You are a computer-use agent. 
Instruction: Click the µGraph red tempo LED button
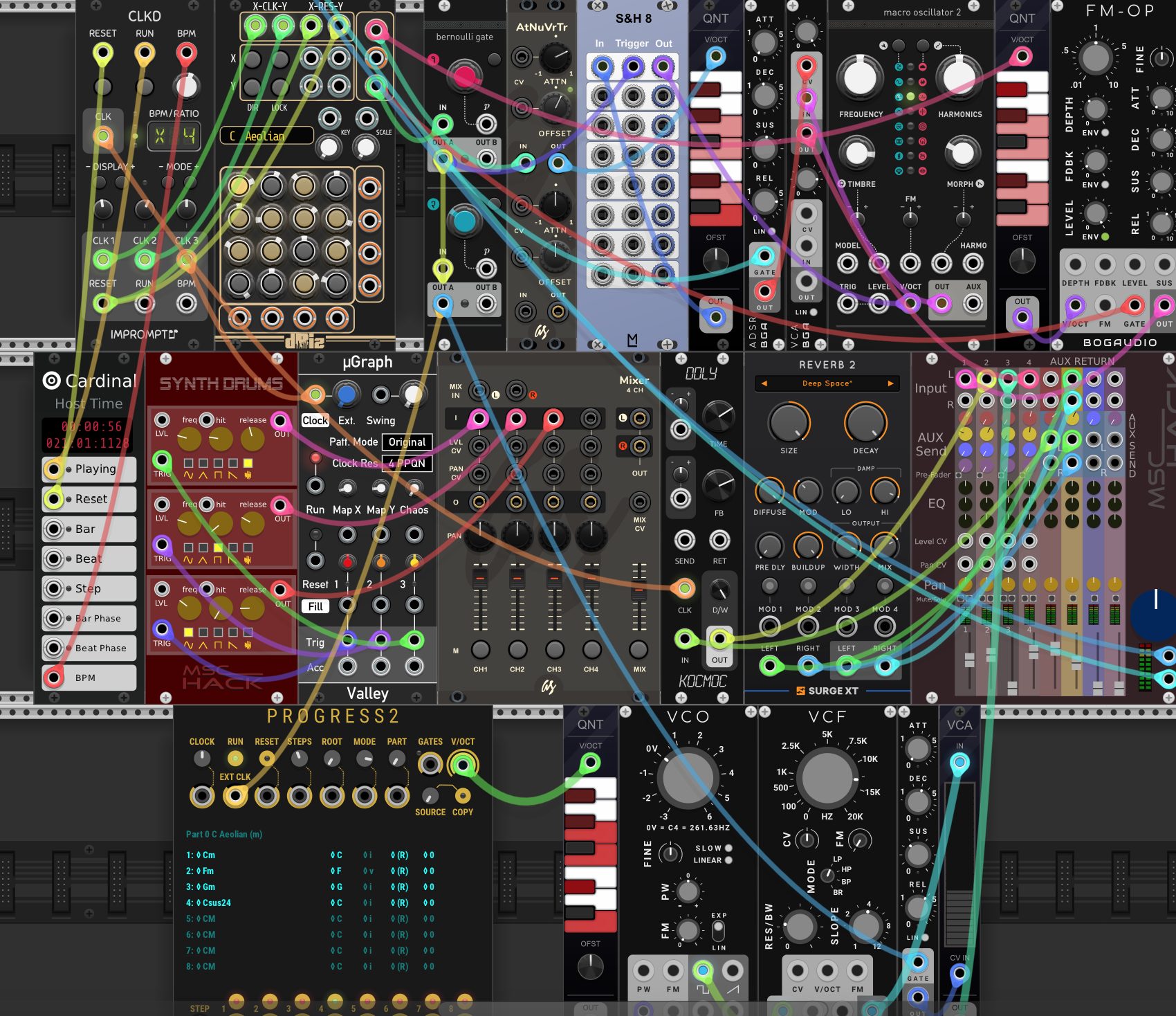pyautogui.click(x=315, y=457)
